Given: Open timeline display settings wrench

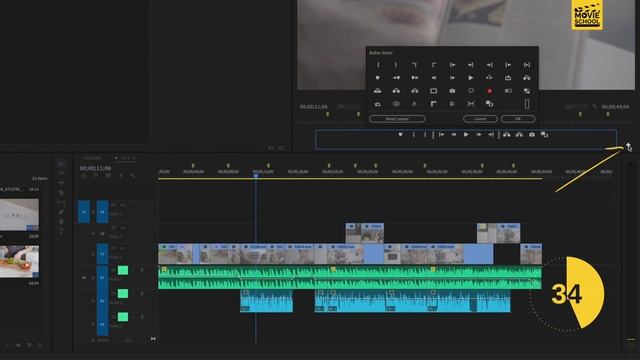Looking at the screenshot, I should 133,176.
